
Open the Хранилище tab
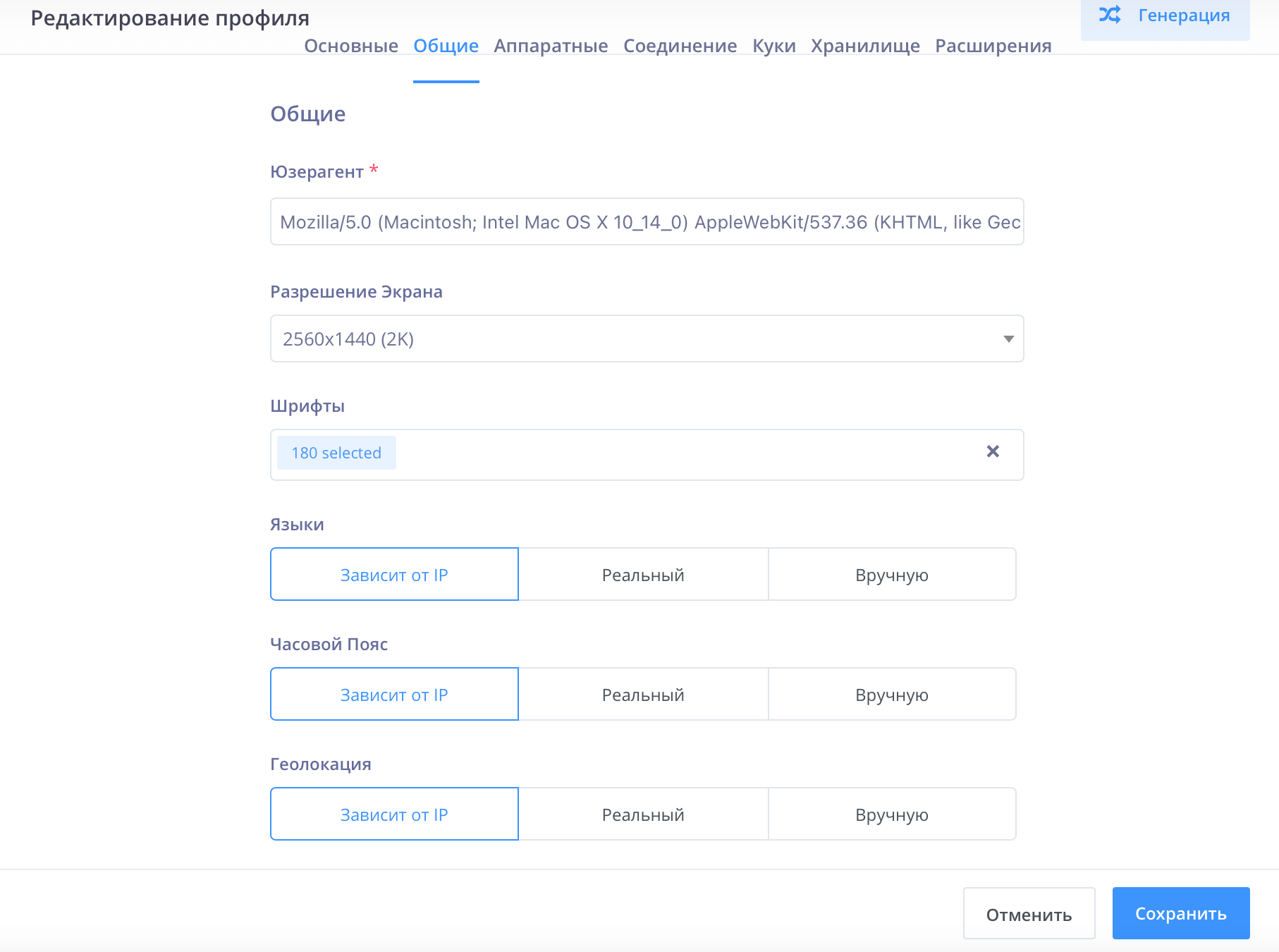(866, 45)
